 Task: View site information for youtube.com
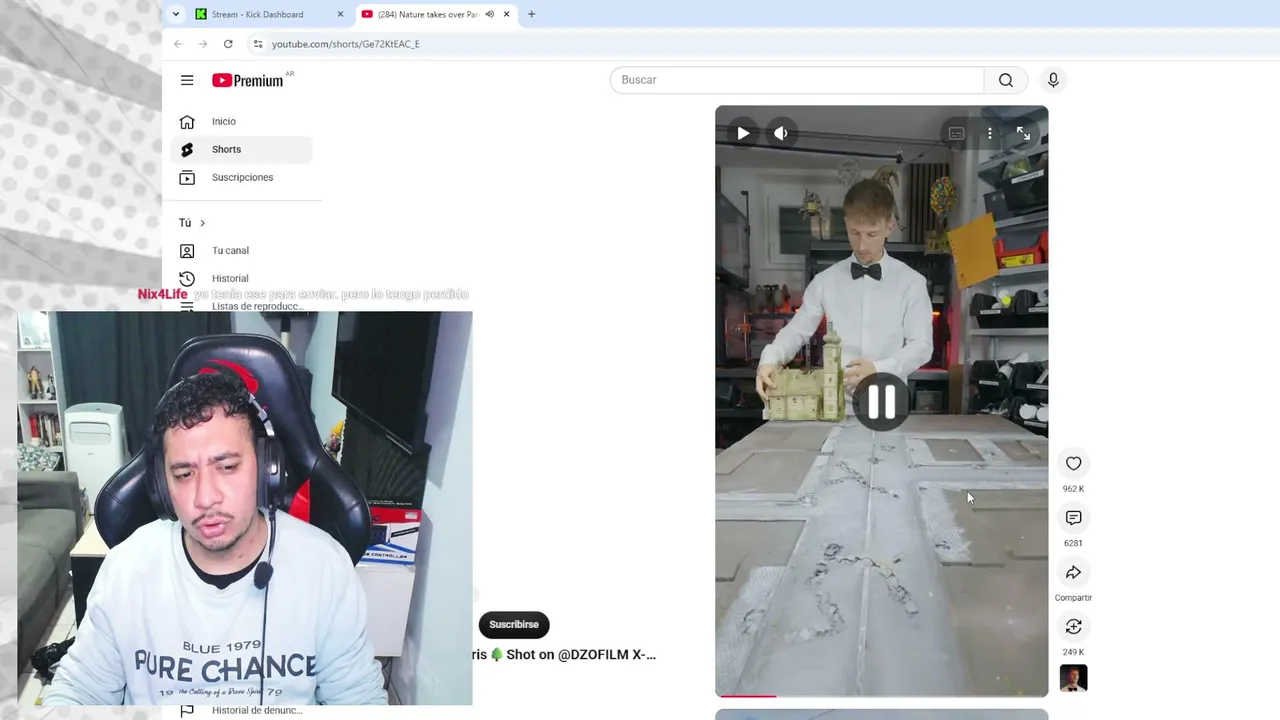258,44
